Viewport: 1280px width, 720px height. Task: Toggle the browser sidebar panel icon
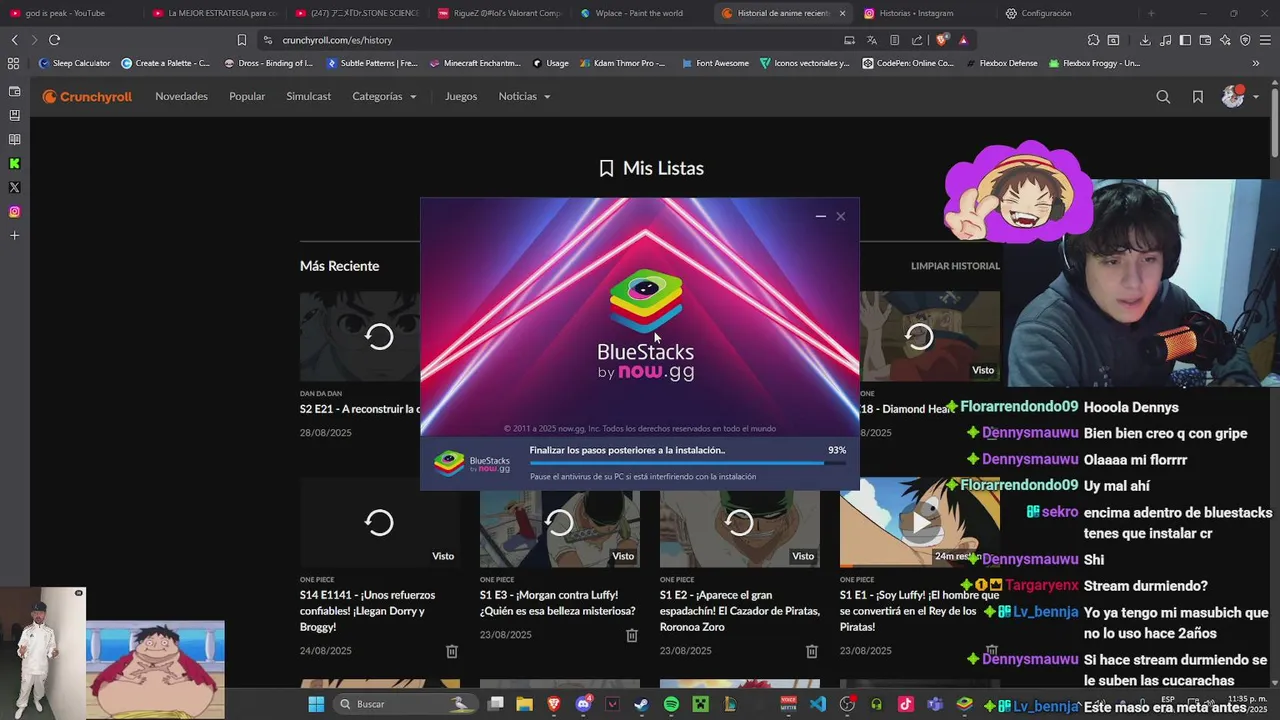1185,40
